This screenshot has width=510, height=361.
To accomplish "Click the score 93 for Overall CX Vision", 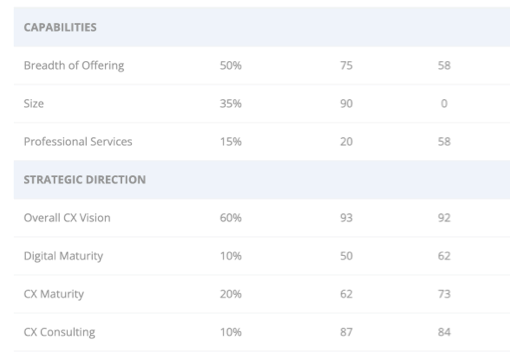I will 346,218.
